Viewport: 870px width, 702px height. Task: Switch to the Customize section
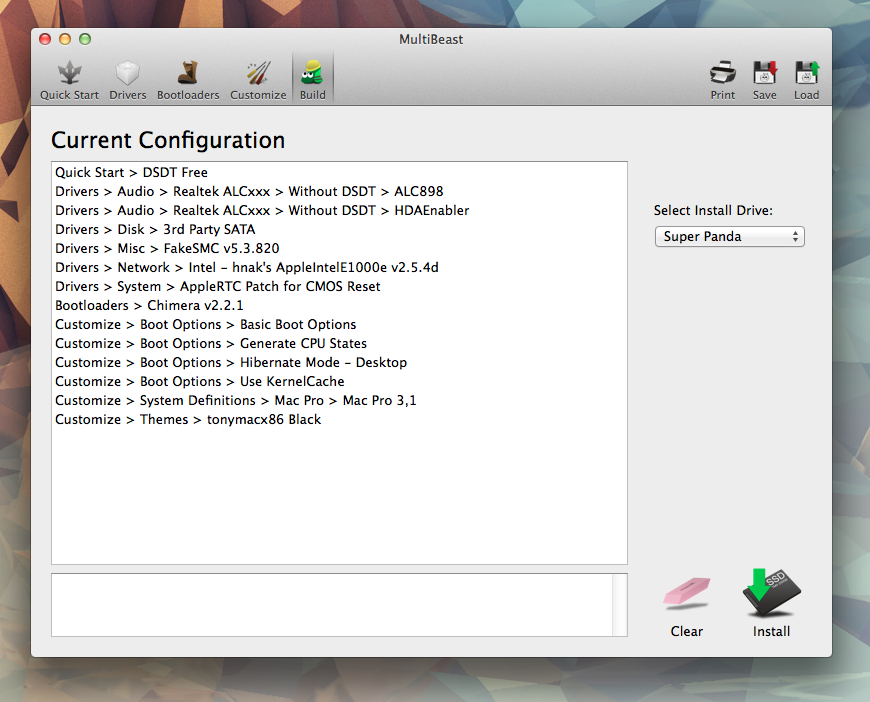[257, 75]
